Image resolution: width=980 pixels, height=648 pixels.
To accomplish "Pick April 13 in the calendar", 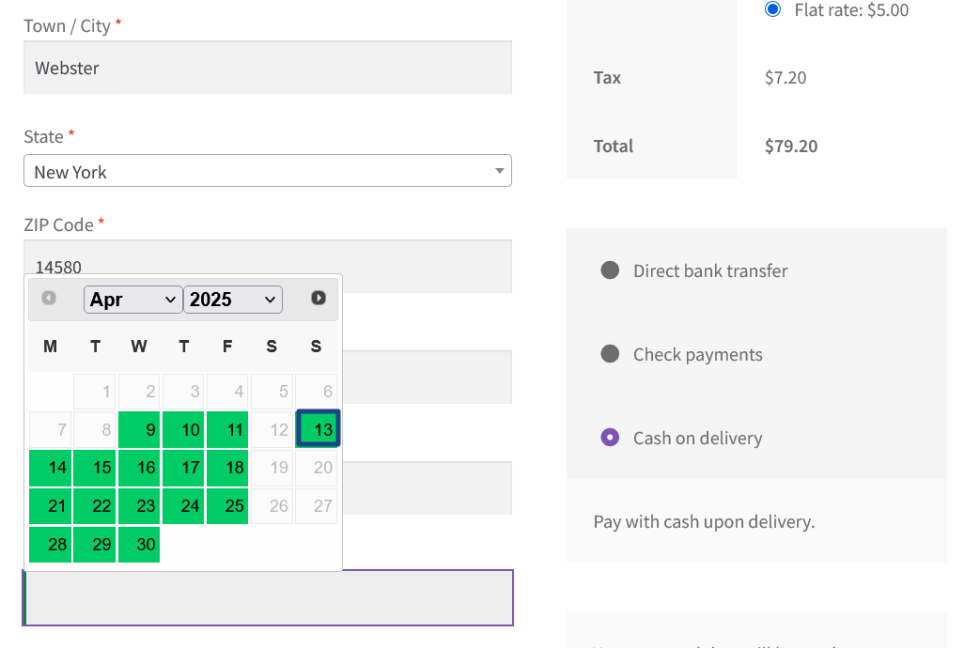I will click(x=318, y=430).
